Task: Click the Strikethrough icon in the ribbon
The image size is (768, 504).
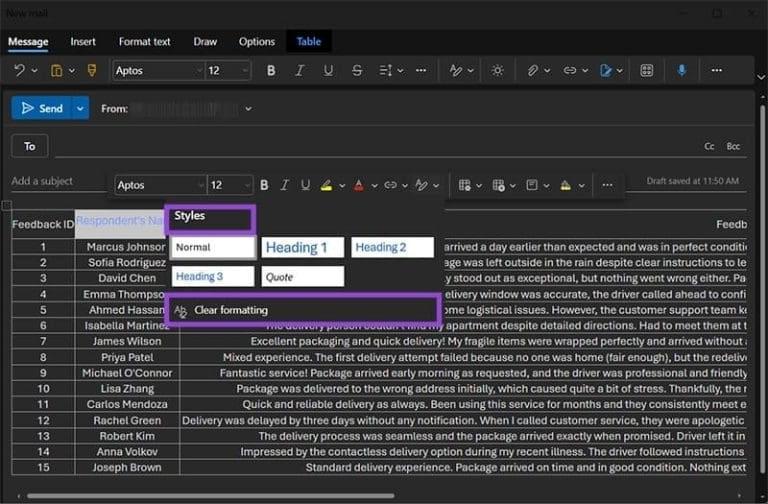Action: tap(357, 71)
